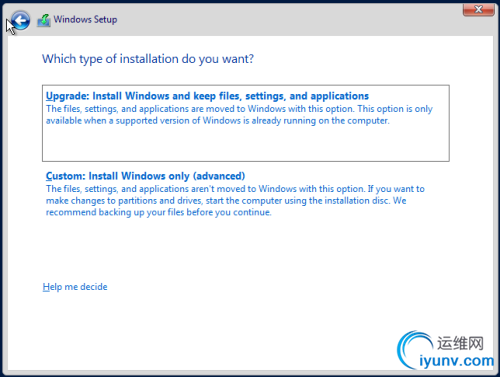Choose Upgrade: Install Windows and keep files

tap(246, 123)
